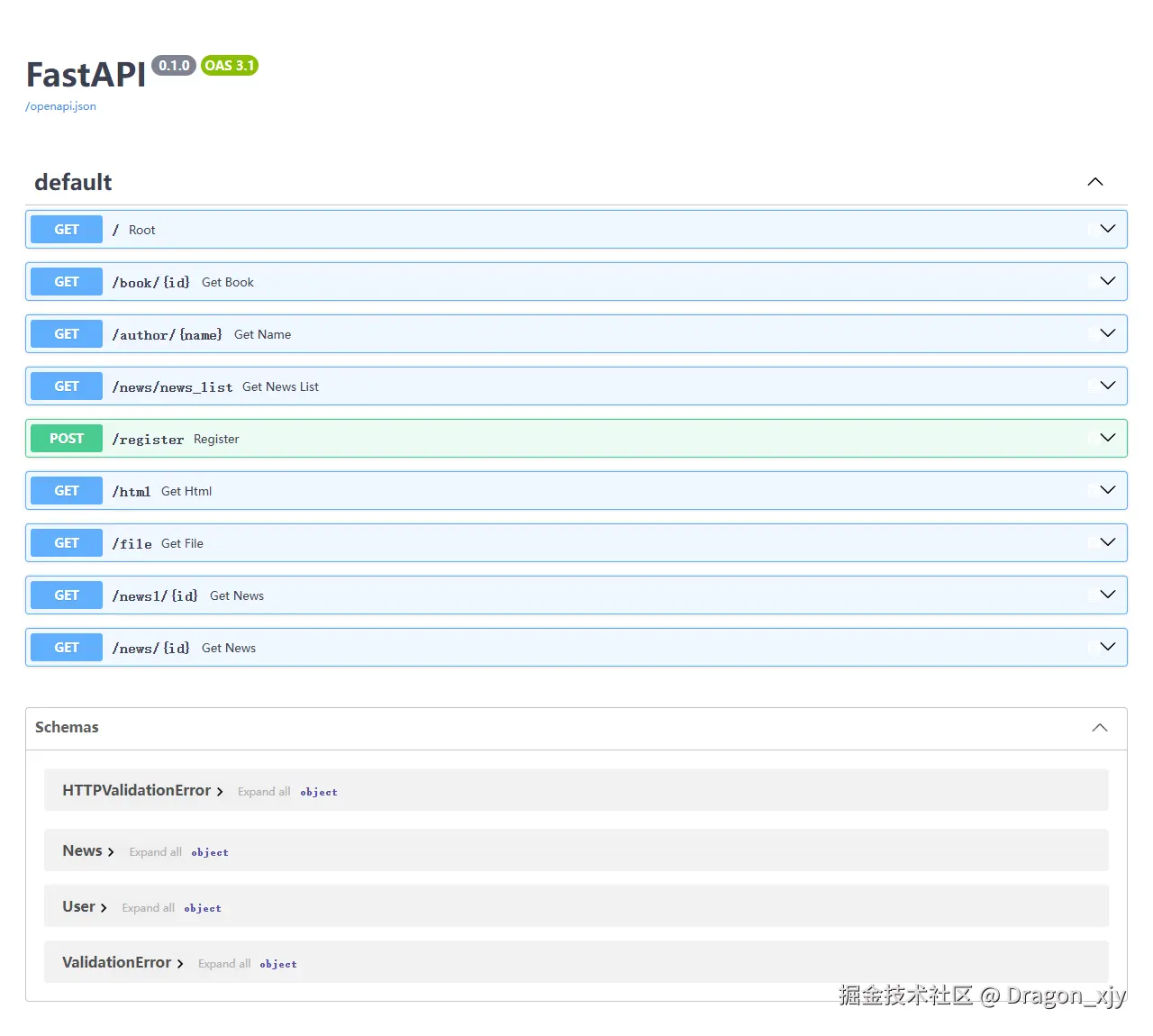Click the /register path text

(148, 440)
